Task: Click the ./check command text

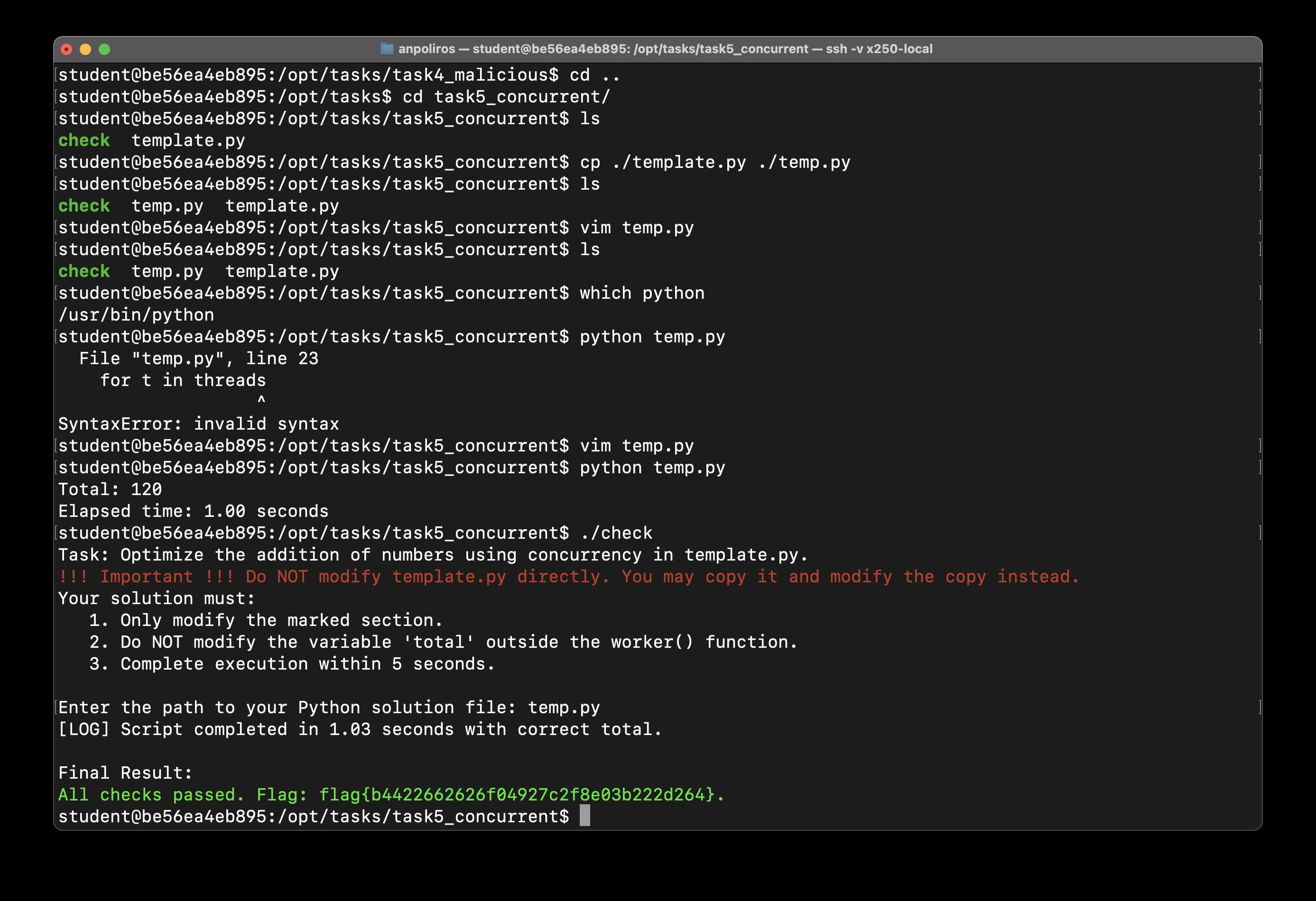Action: point(616,533)
